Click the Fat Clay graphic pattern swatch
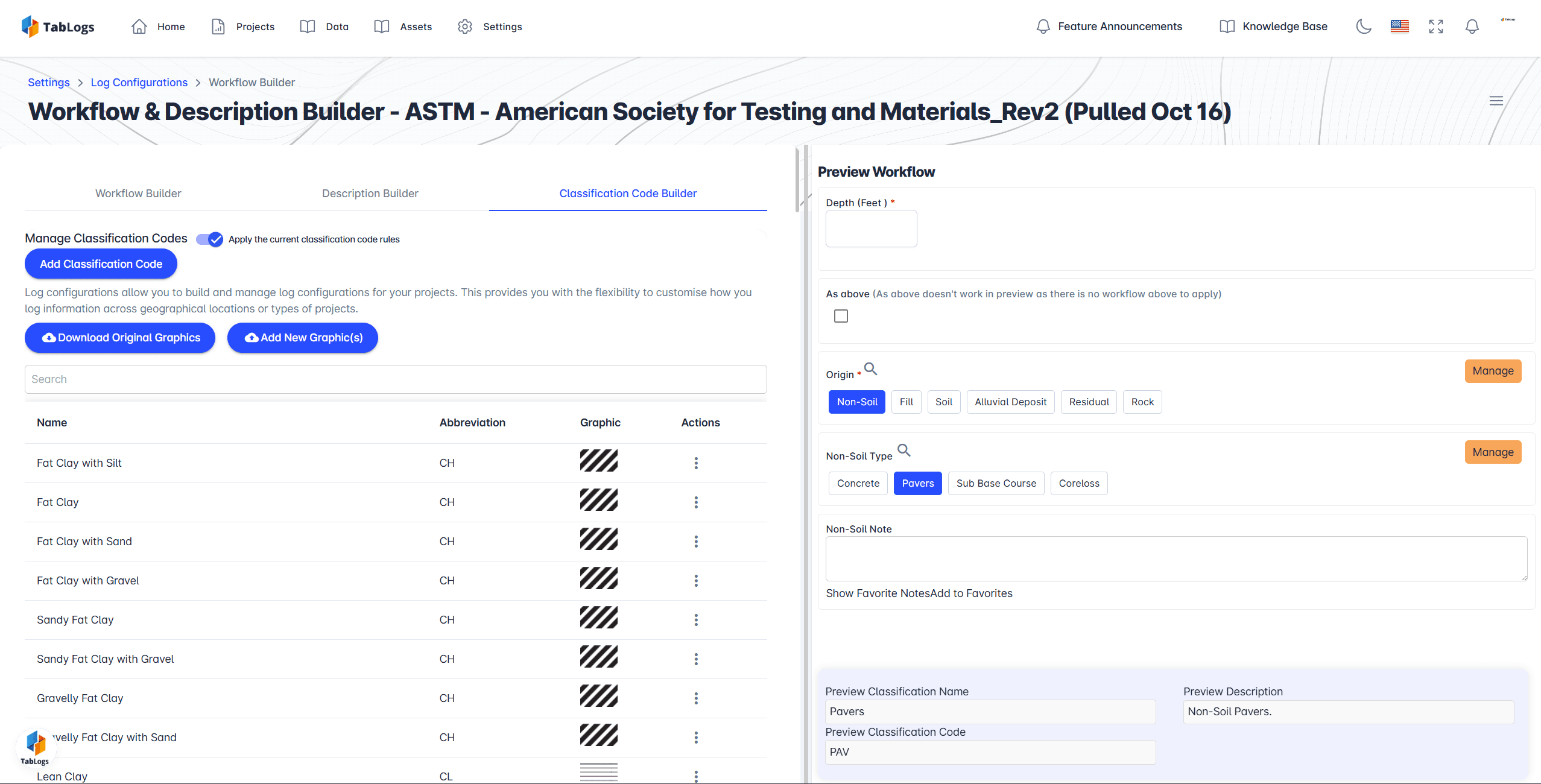Viewport: 1541px width, 784px height. 598,500
